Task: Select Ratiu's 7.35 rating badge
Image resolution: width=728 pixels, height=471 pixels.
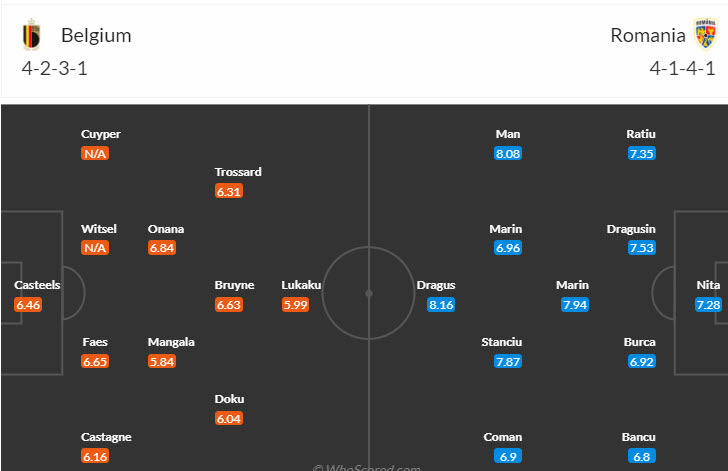Action: pyautogui.click(x=641, y=154)
